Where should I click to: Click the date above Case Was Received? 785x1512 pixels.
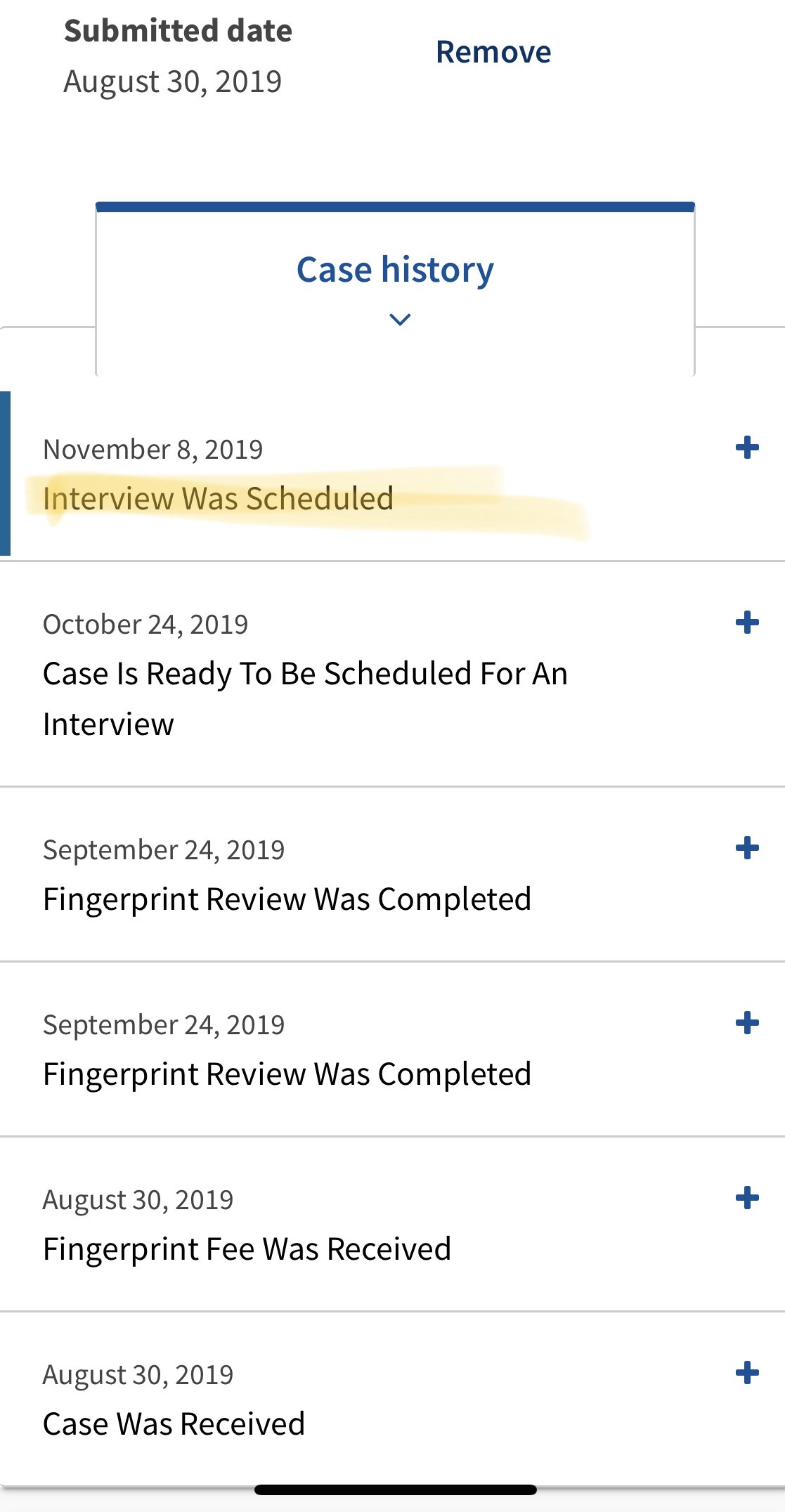138,1375
